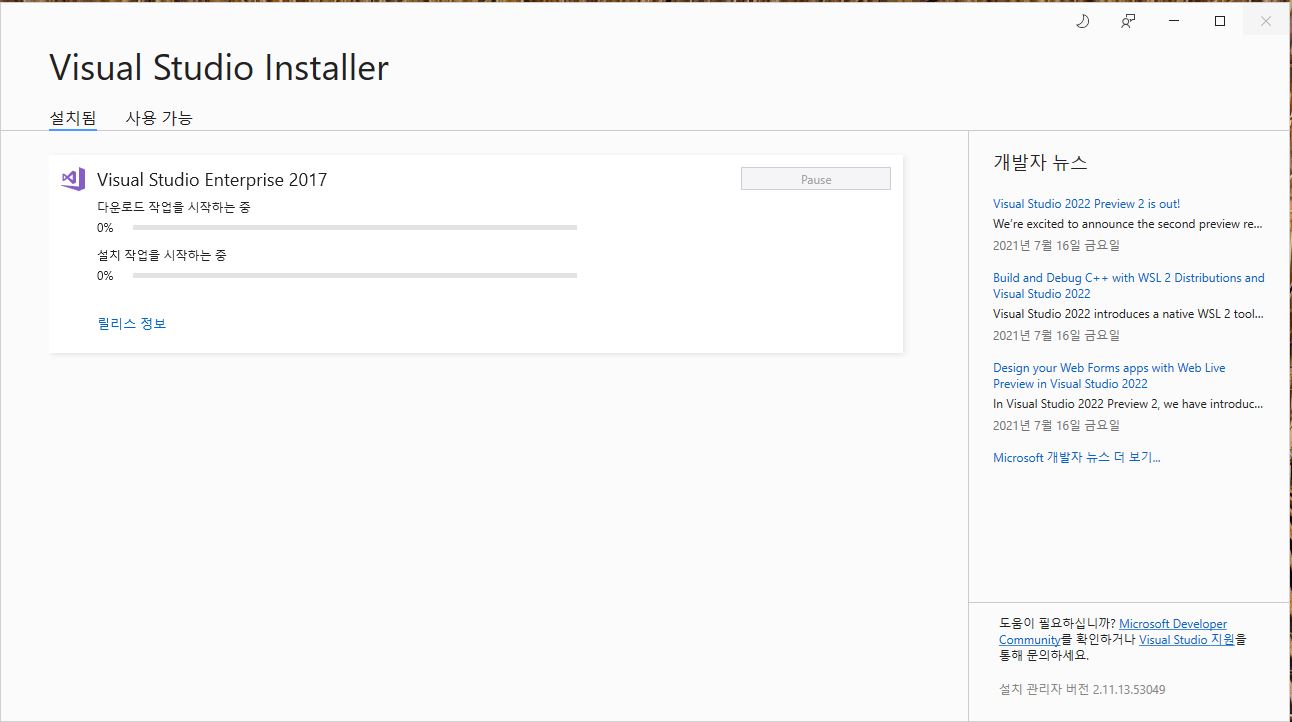Select installer version 2.11.13.53049 text
This screenshot has height=722, width=1292.
pyautogui.click(x=1082, y=689)
